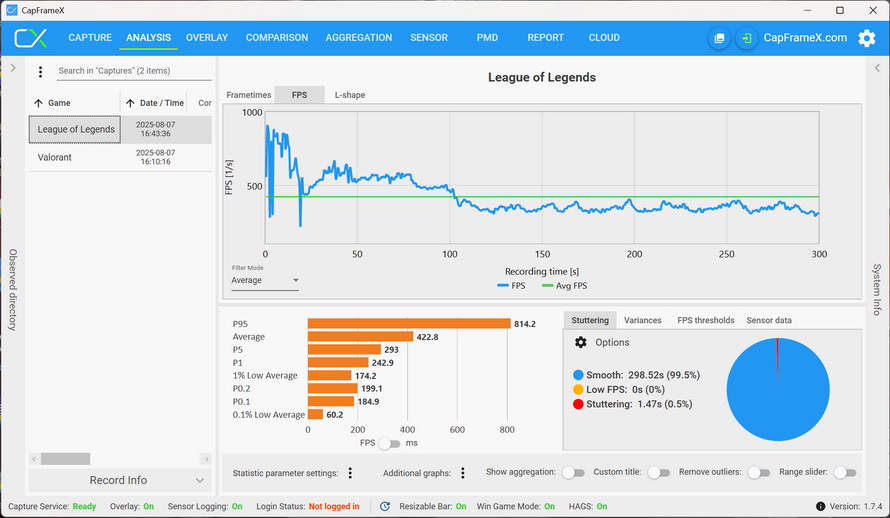Open the Filter Mode Average dropdown
Screen dimensions: 890x518
coord(265,281)
